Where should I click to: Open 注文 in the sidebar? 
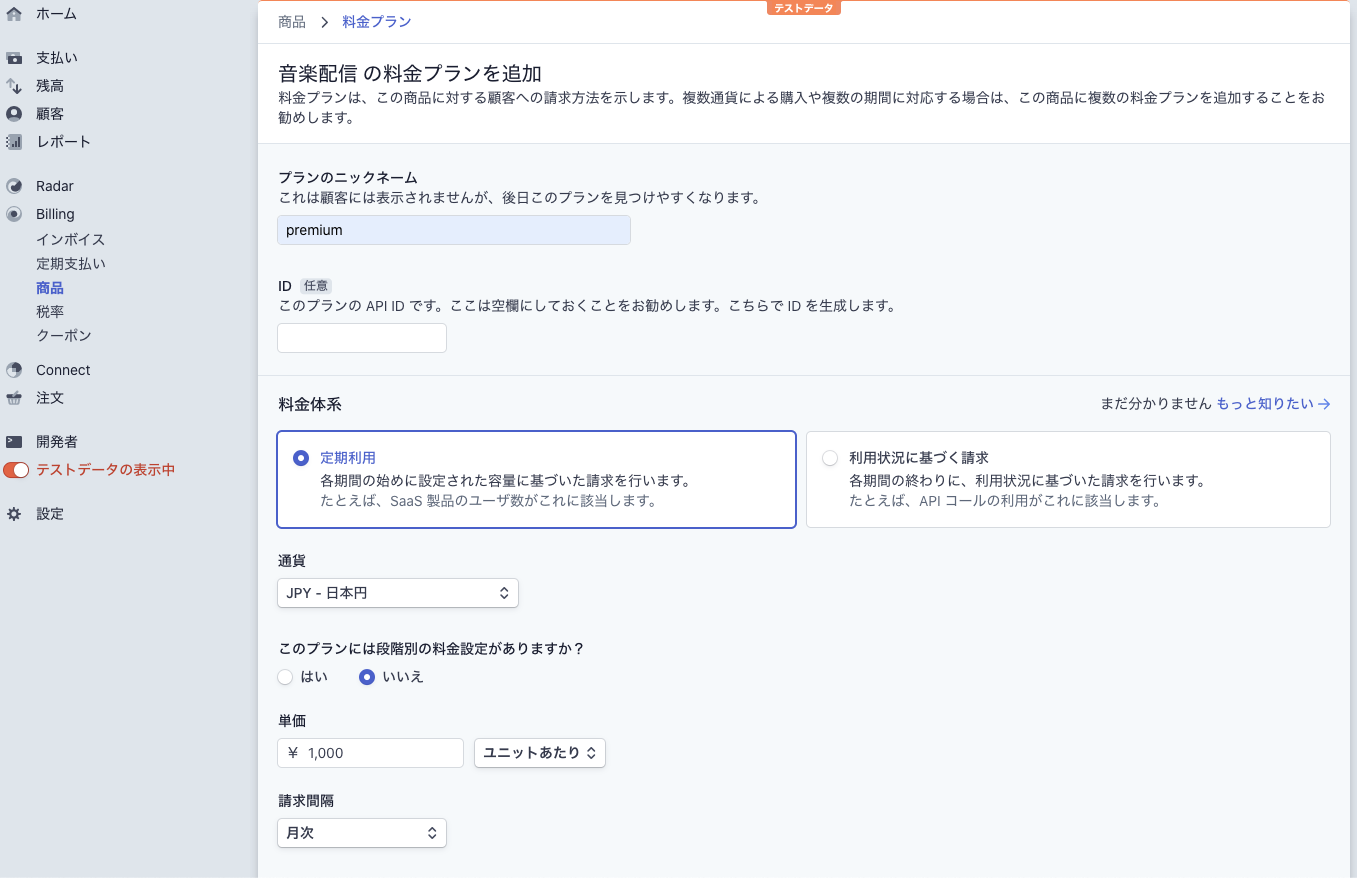click(50, 398)
